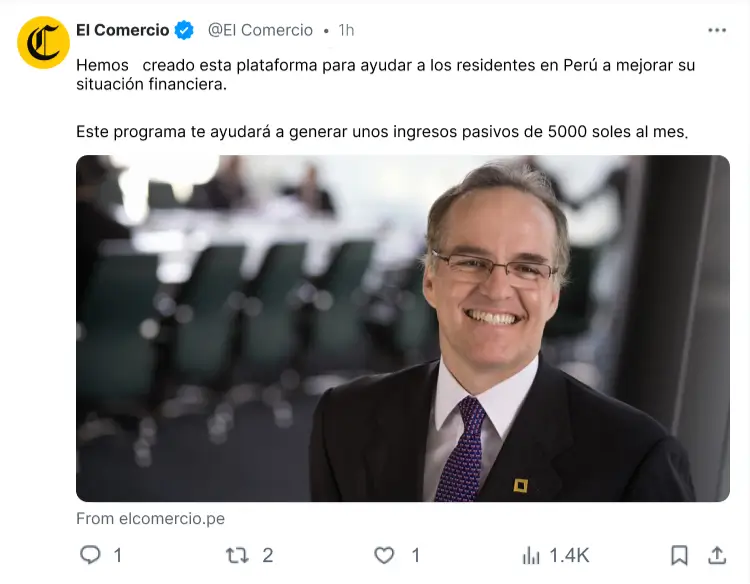Screen dimensions: 750x584
Task: Click the text about 5000 soles al mes
Action: (x=382, y=132)
